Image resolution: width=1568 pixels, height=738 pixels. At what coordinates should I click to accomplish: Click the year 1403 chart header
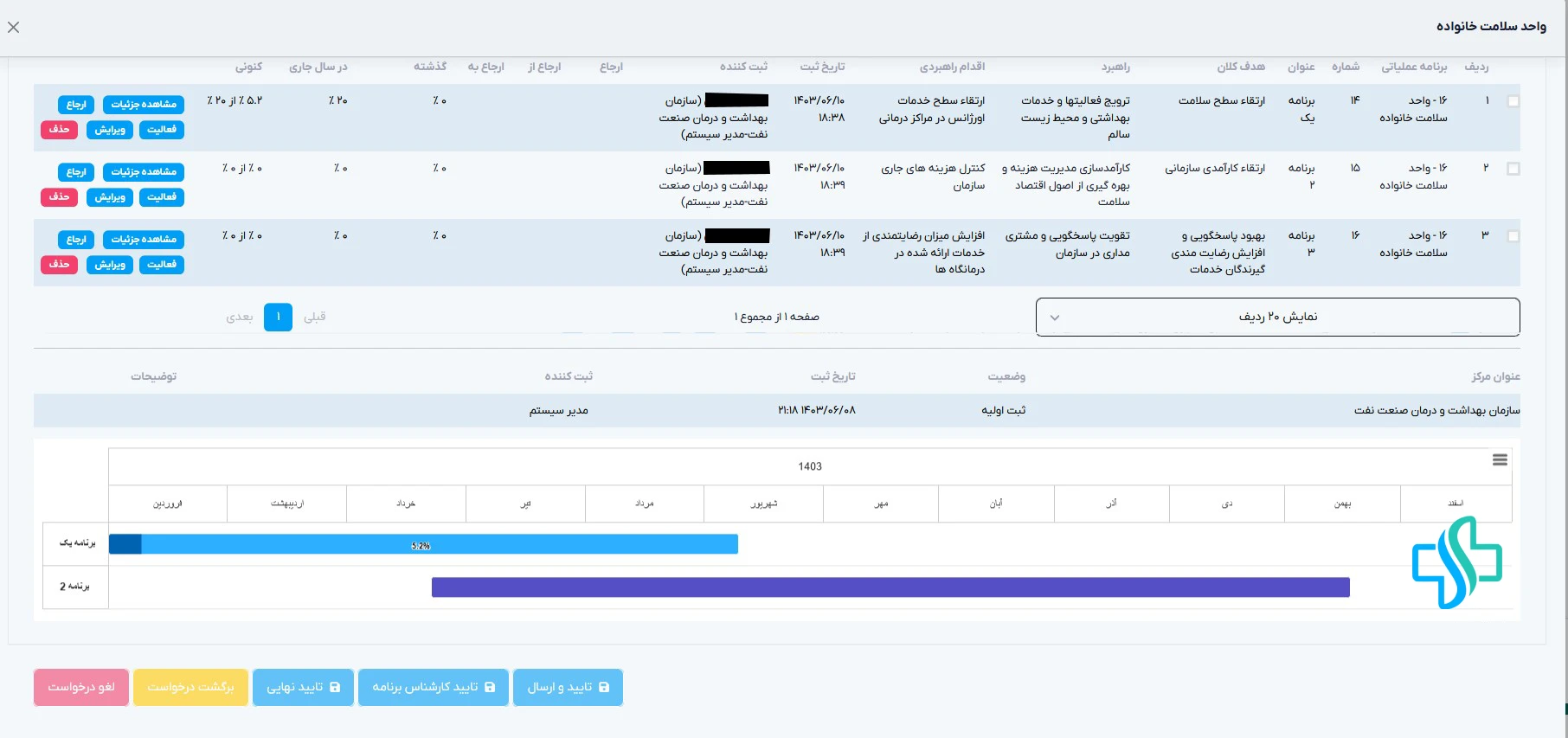pyautogui.click(x=810, y=466)
